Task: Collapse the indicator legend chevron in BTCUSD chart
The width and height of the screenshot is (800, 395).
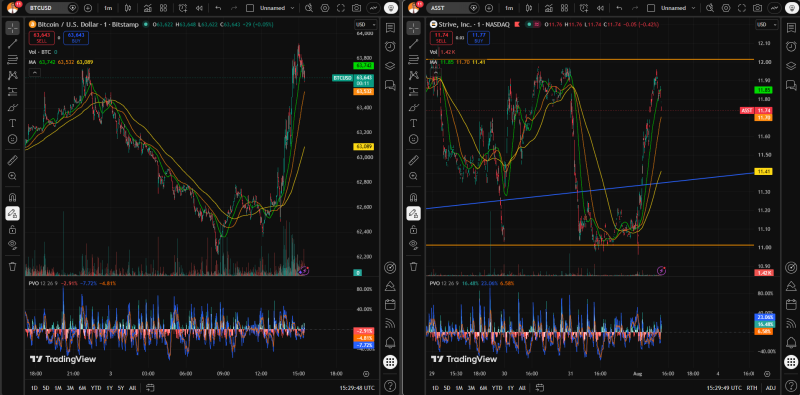Action: [x=34, y=73]
